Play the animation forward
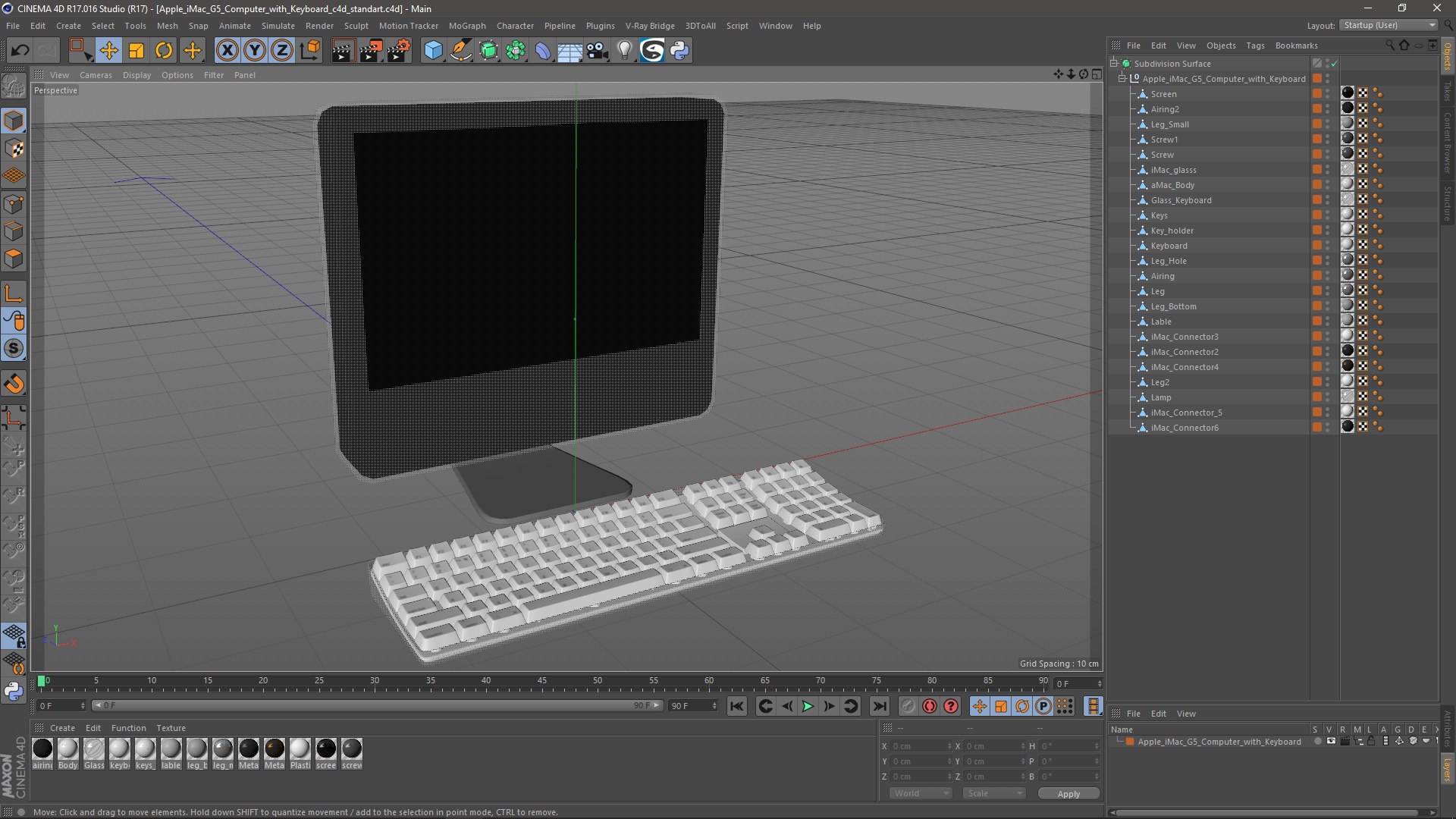Image resolution: width=1456 pixels, height=819 pixels. click(x=808, y=707)
